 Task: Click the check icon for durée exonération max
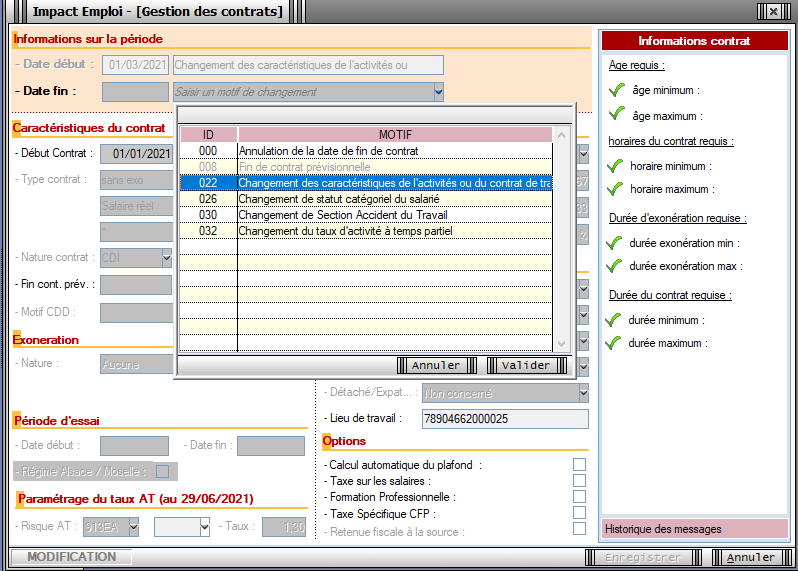[x=614, y=266]
